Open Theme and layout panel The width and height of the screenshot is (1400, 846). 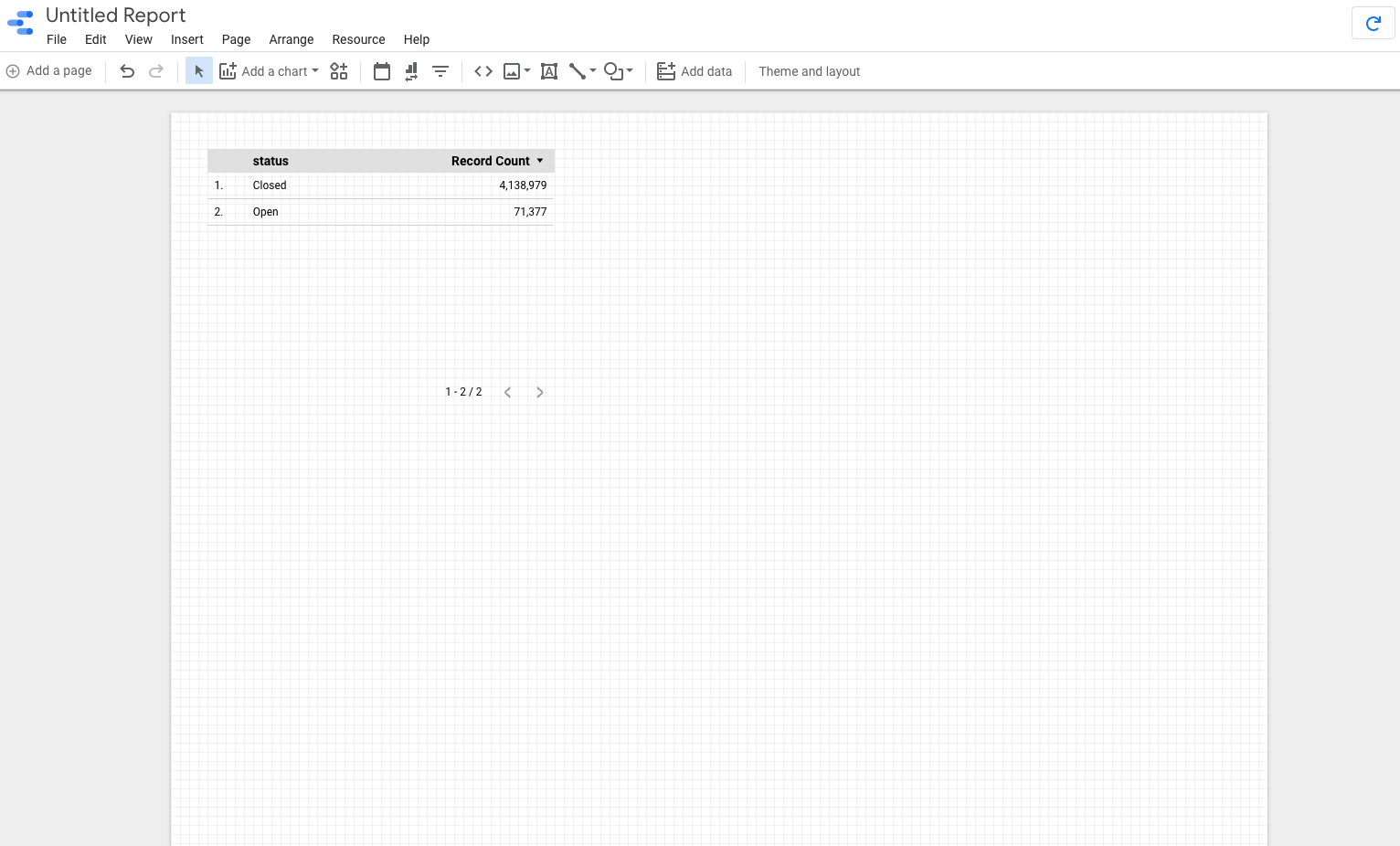(810, 71)
